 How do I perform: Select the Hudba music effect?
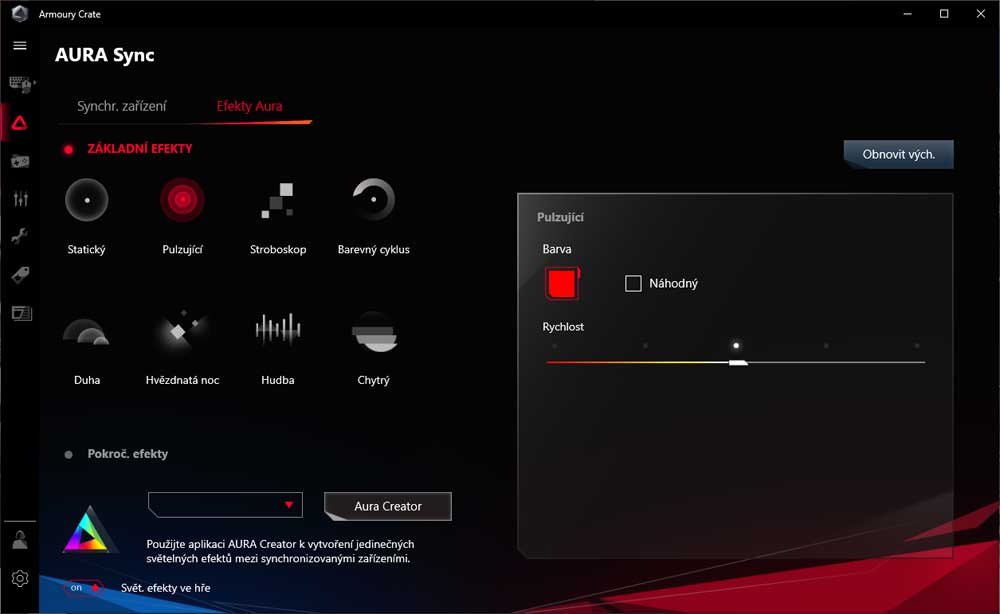pyautogui.click(x=278, y=329)
